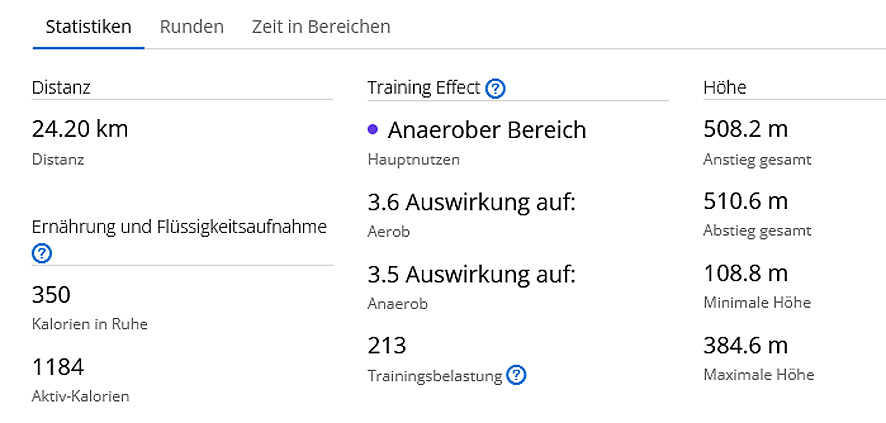The width and height of the screenshot is (886, 423).
Task: Click the 24.20 km distance value
Action: 80,129
